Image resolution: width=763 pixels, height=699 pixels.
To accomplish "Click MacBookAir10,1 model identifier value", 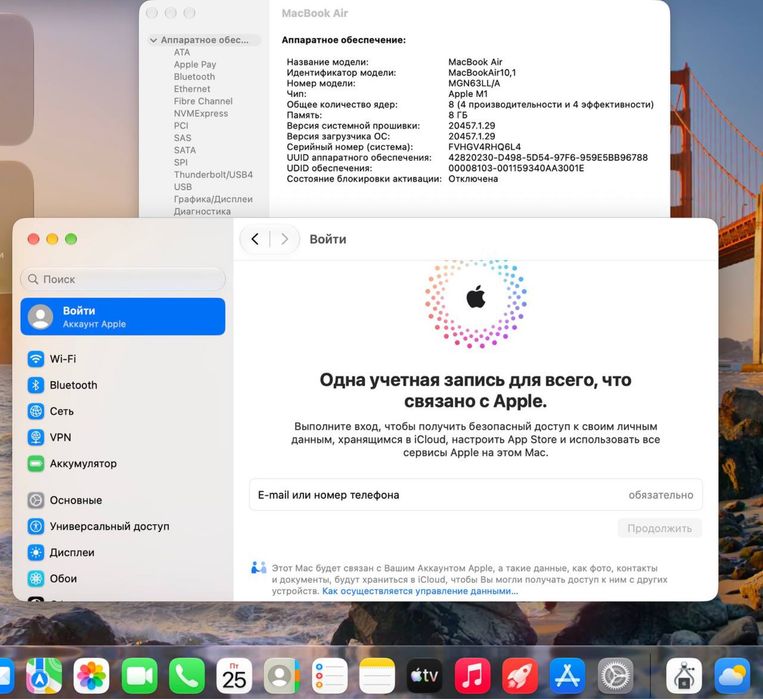I will [x=482, y=72].
